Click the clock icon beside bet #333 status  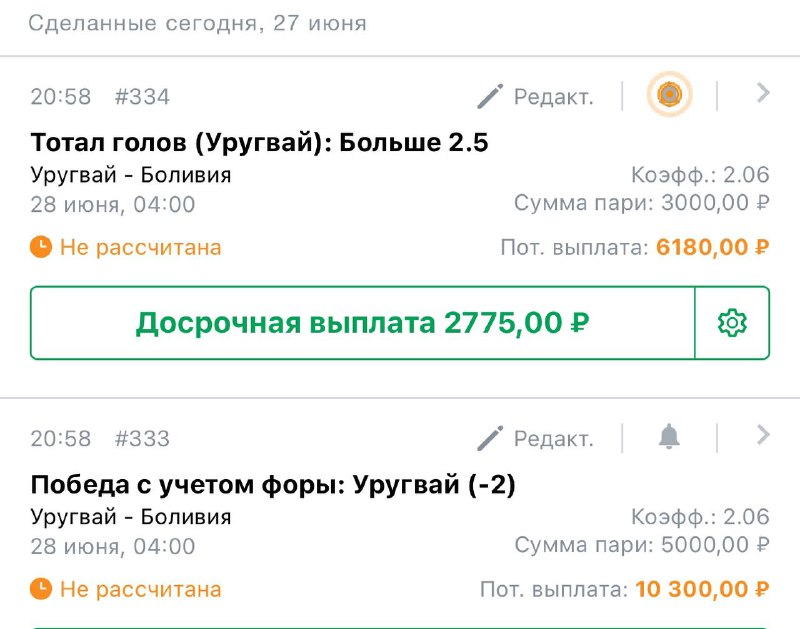(41, 589)
